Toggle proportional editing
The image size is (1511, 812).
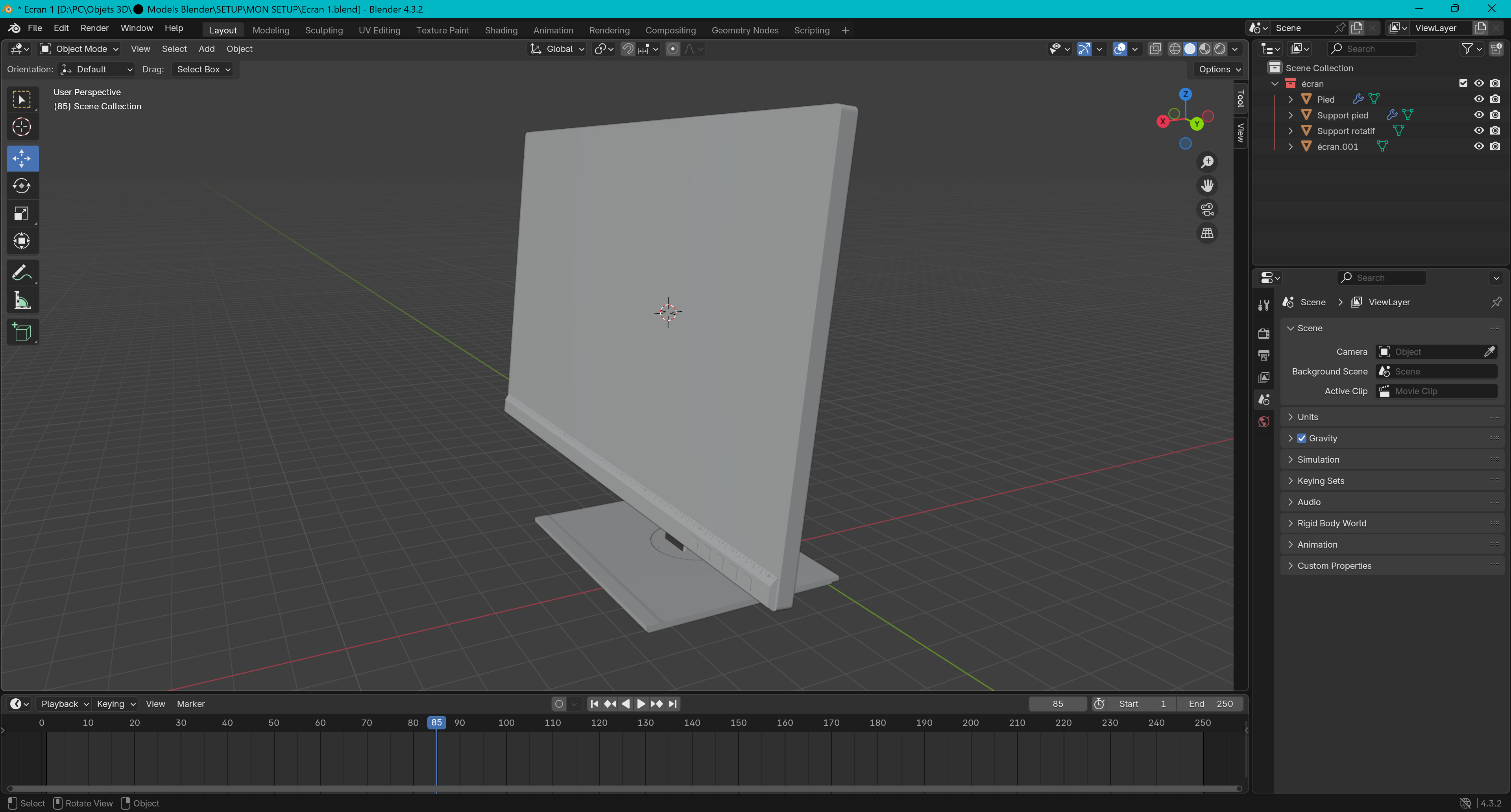[673, 49]
